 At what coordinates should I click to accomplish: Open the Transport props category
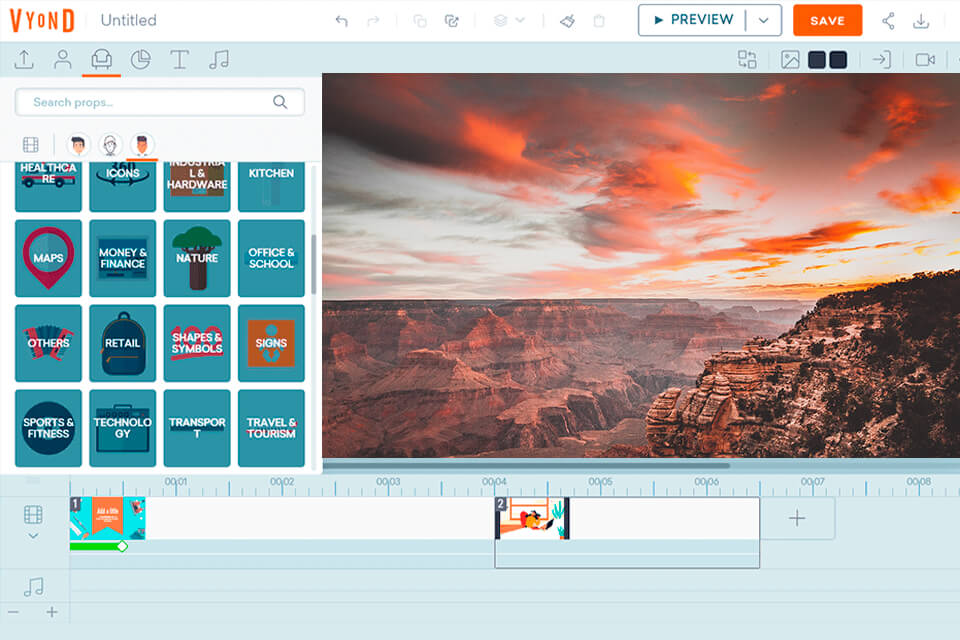tap(197, 428)
